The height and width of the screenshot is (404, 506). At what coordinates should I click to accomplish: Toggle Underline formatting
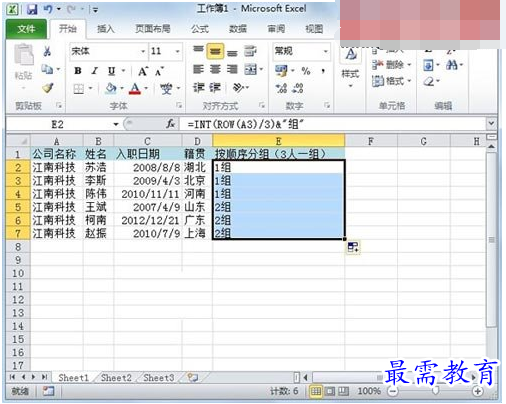[112, 71]
